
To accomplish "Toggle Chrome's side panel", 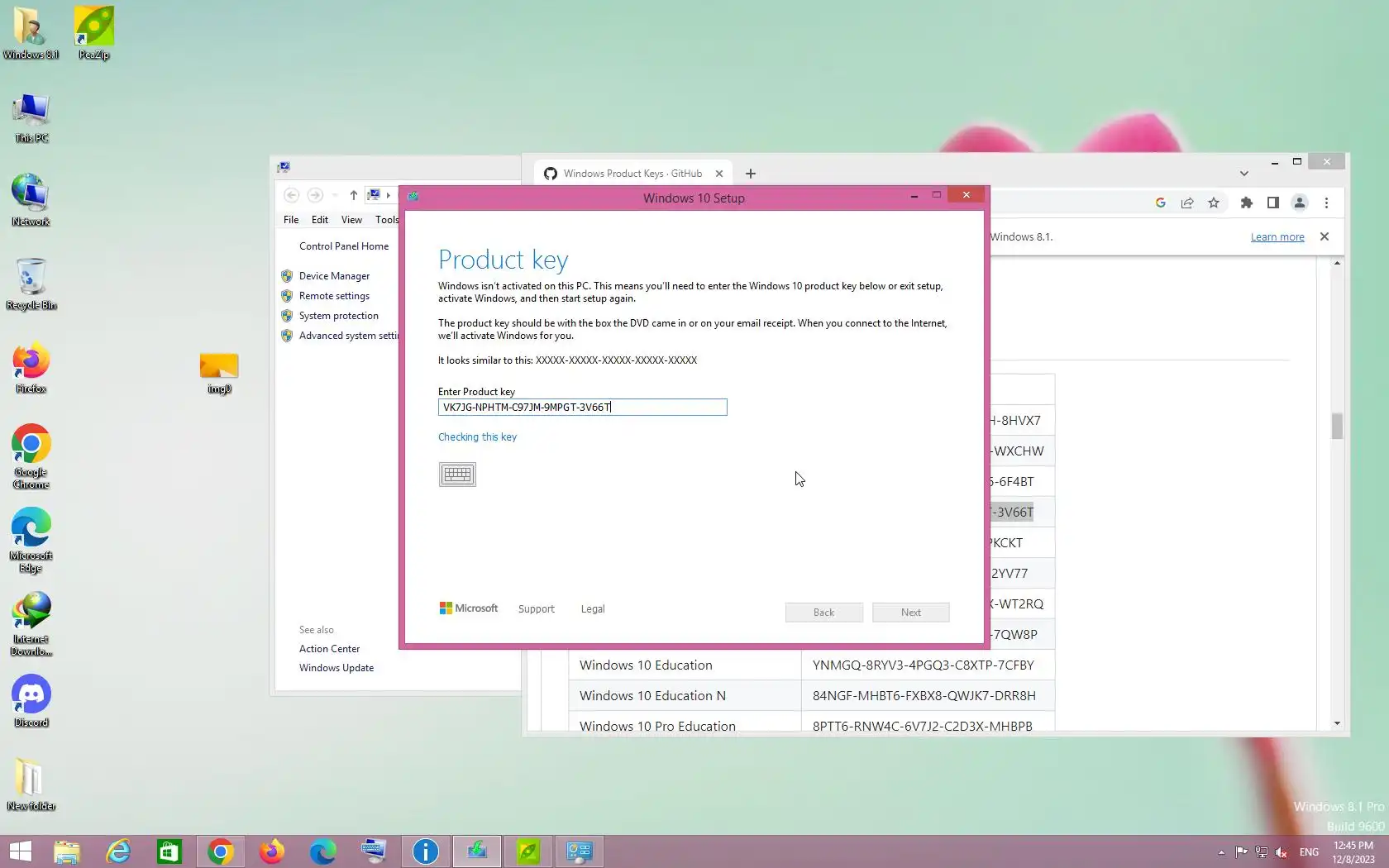I will click(1273, 203).
